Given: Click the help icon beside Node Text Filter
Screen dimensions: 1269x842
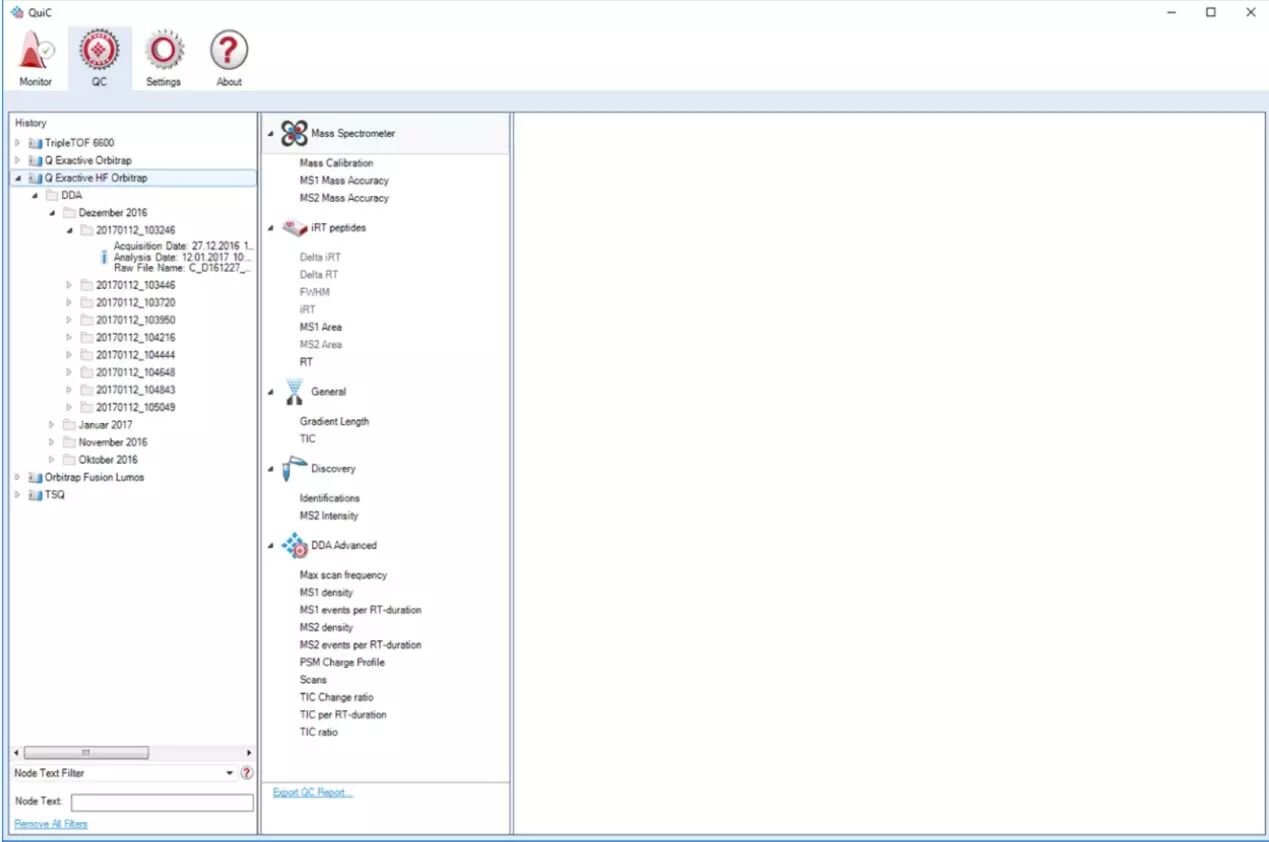Looking at the screenshot, I should pos(247,773).
